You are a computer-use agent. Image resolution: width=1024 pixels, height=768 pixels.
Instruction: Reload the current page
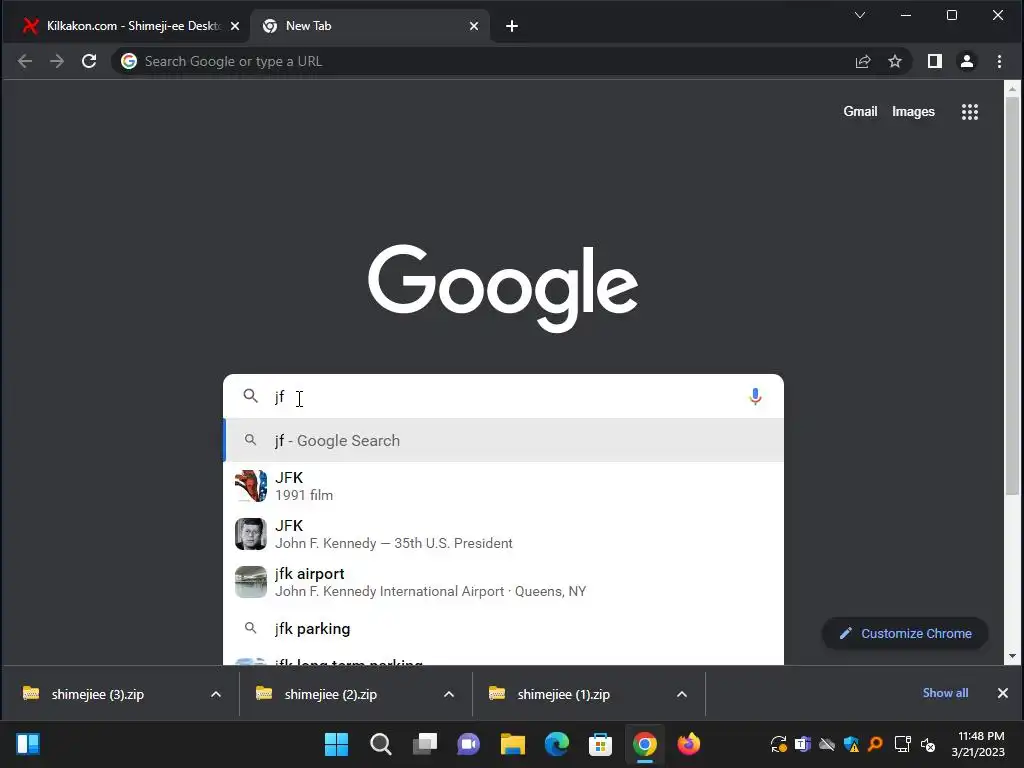pyautogui.click(x=89, y=61)
